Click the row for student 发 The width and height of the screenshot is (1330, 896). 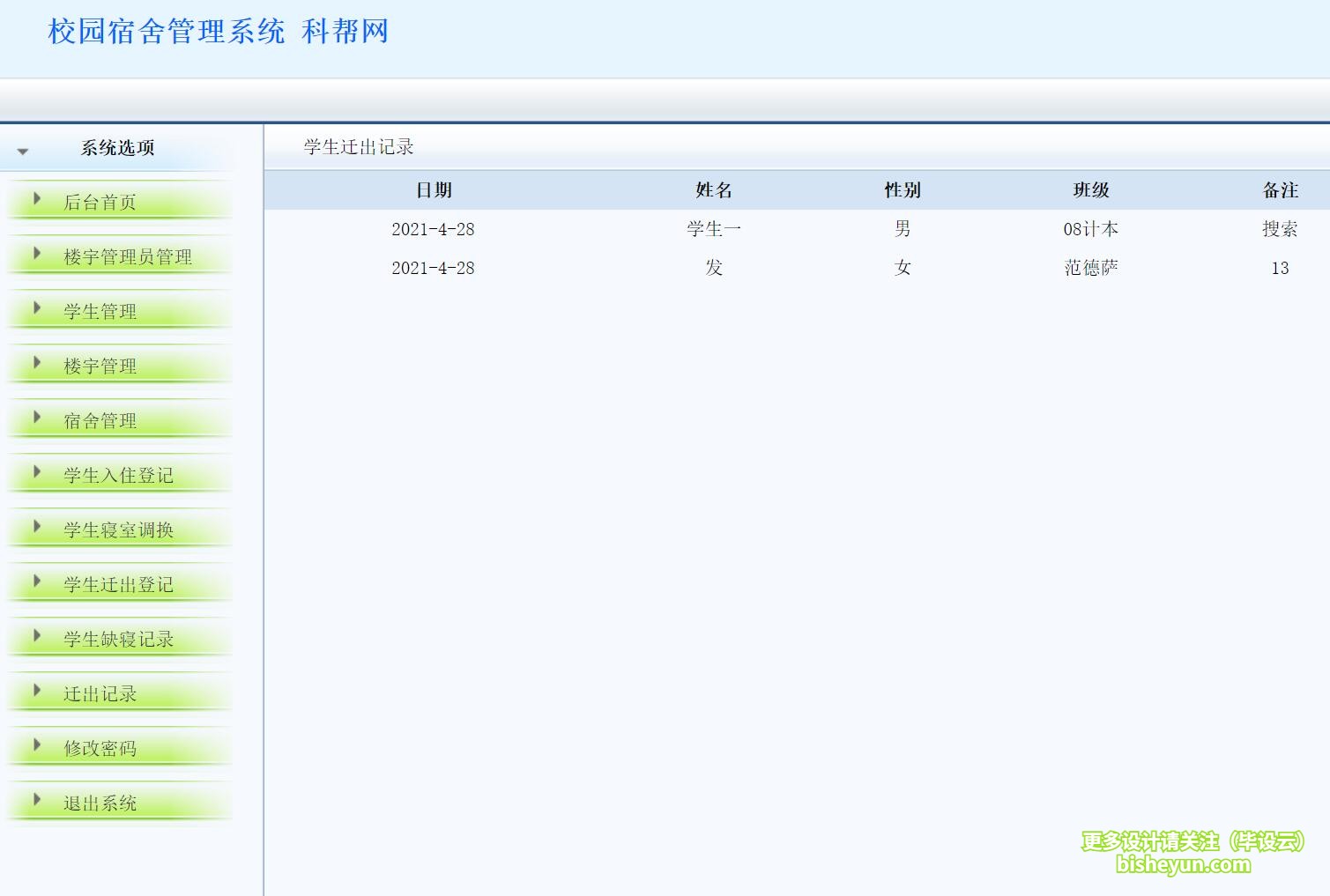(x=712, y=267)
